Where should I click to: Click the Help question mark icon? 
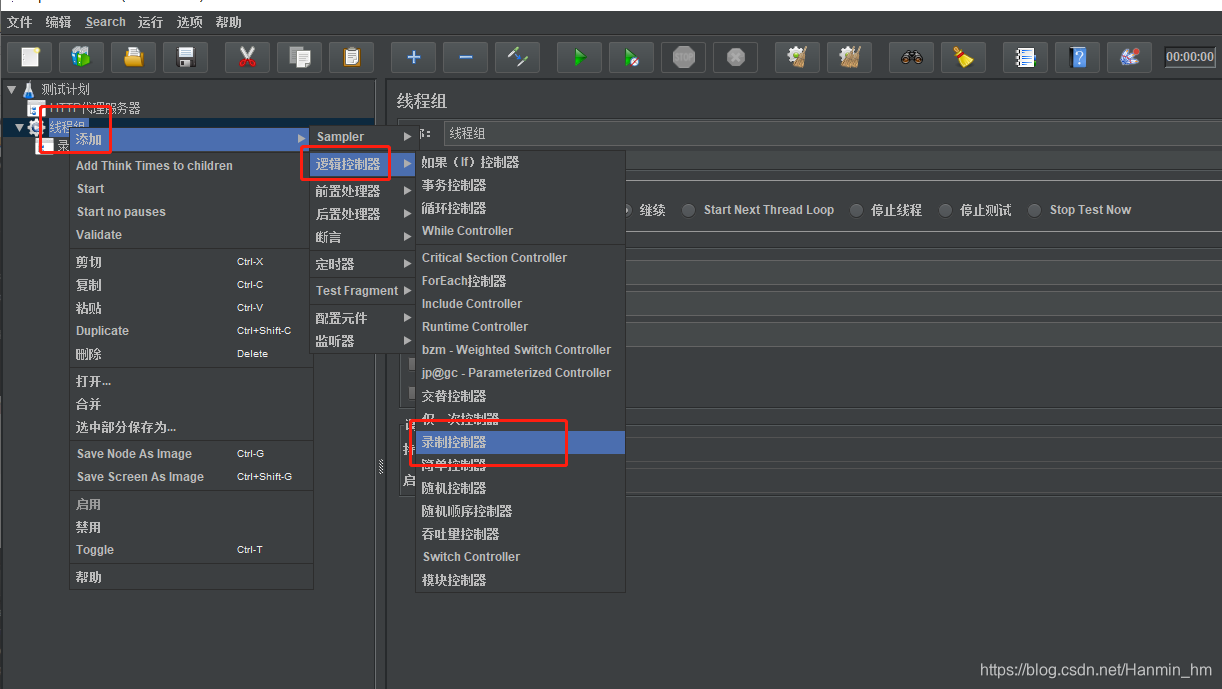point(1077,57)
